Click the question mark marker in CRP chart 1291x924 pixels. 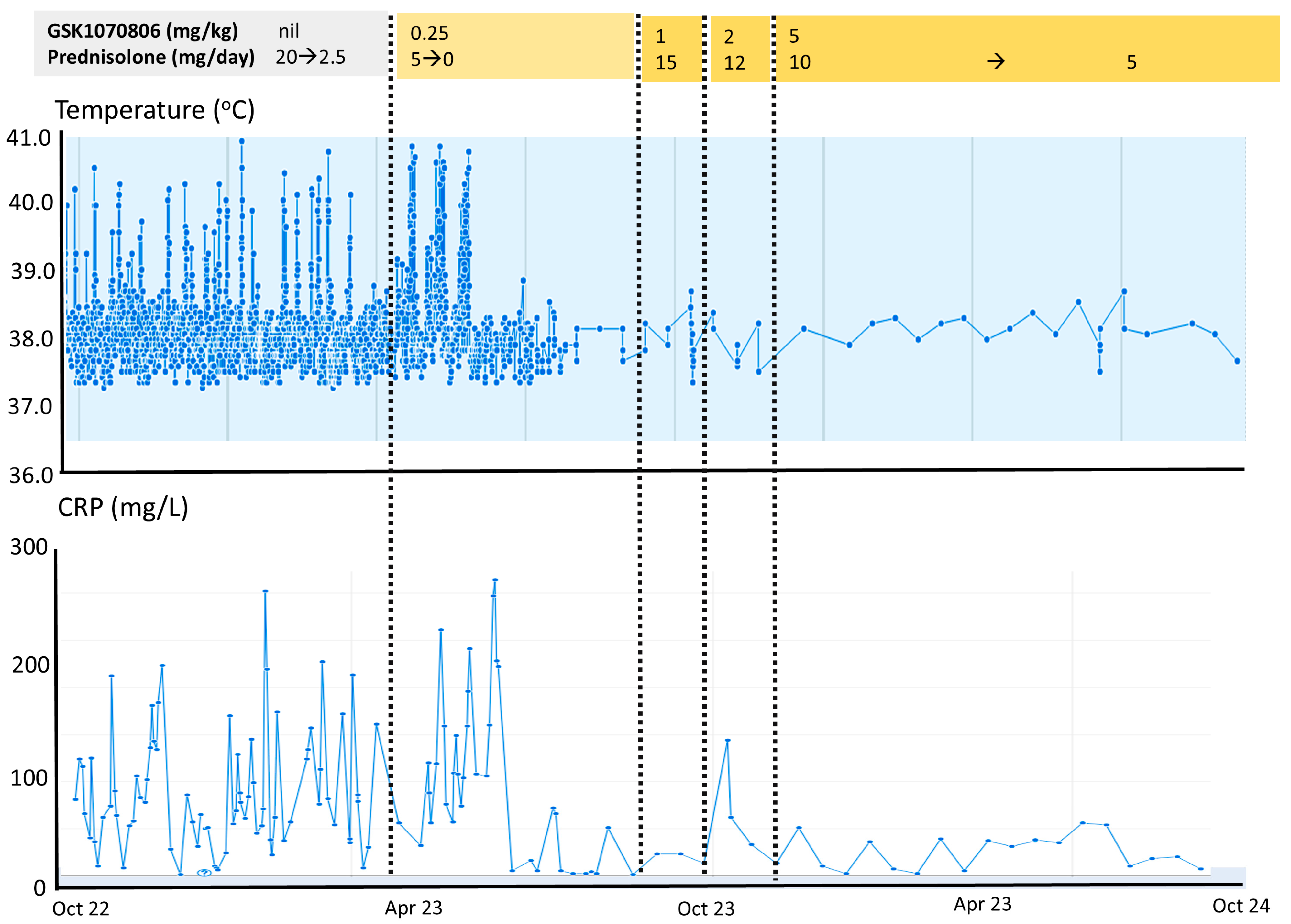pyautogui.click(x=204, y=872)
